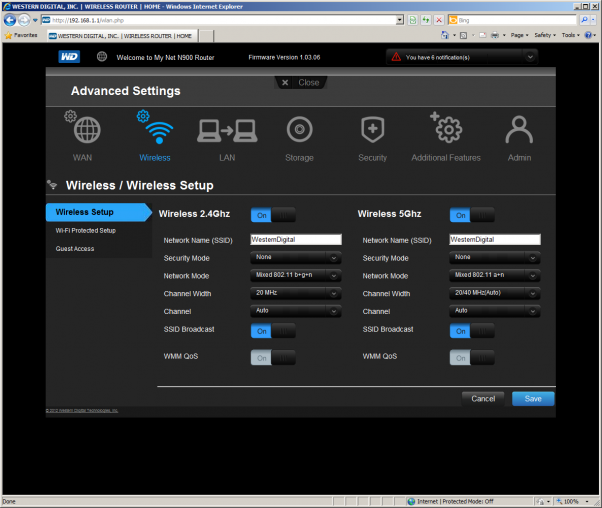Open the WAN settings globe icon
This screenshot has width=602, height=508.
tap(87, 130)
